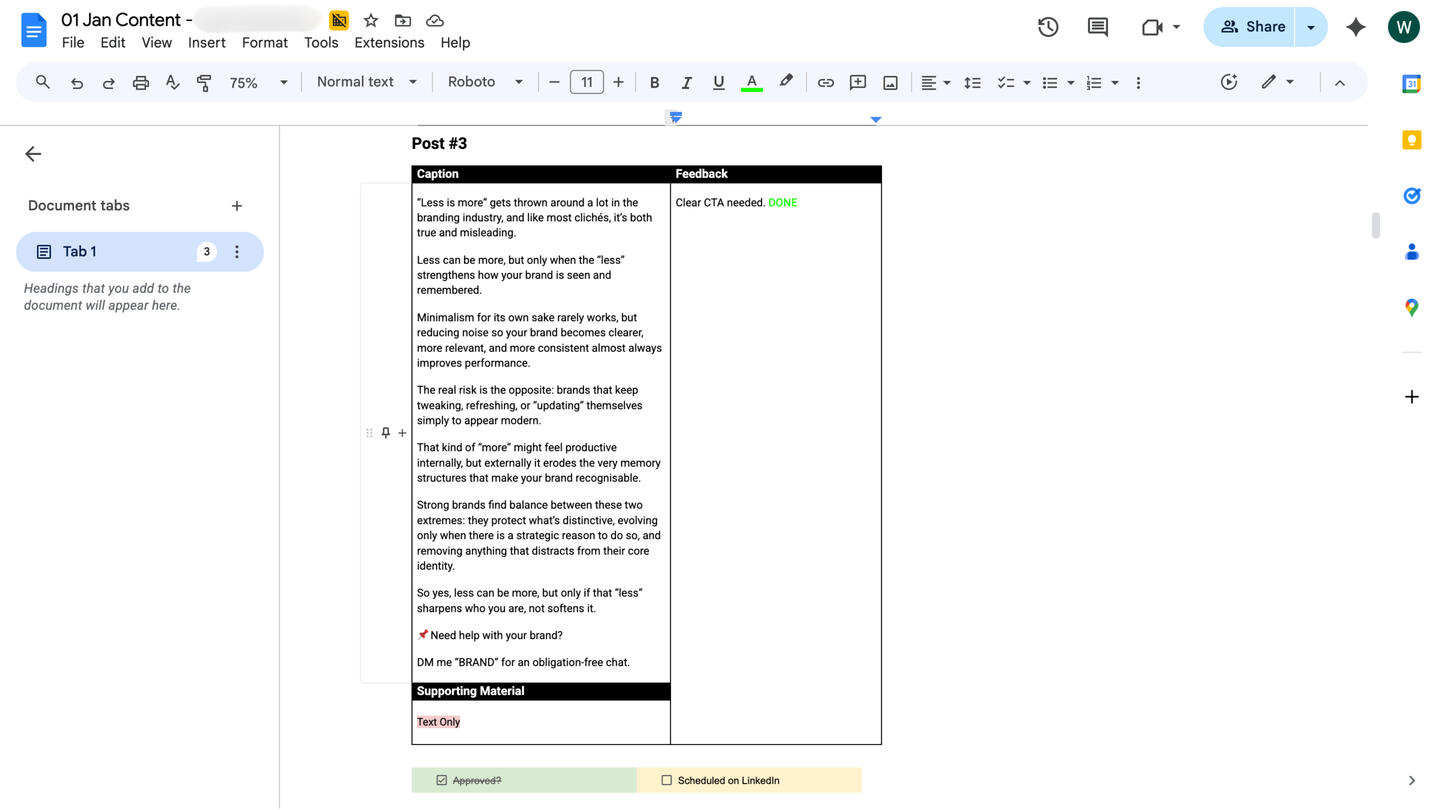Open the text color picker
Viewport: 1440px width, 810px height.
point(751,82)
